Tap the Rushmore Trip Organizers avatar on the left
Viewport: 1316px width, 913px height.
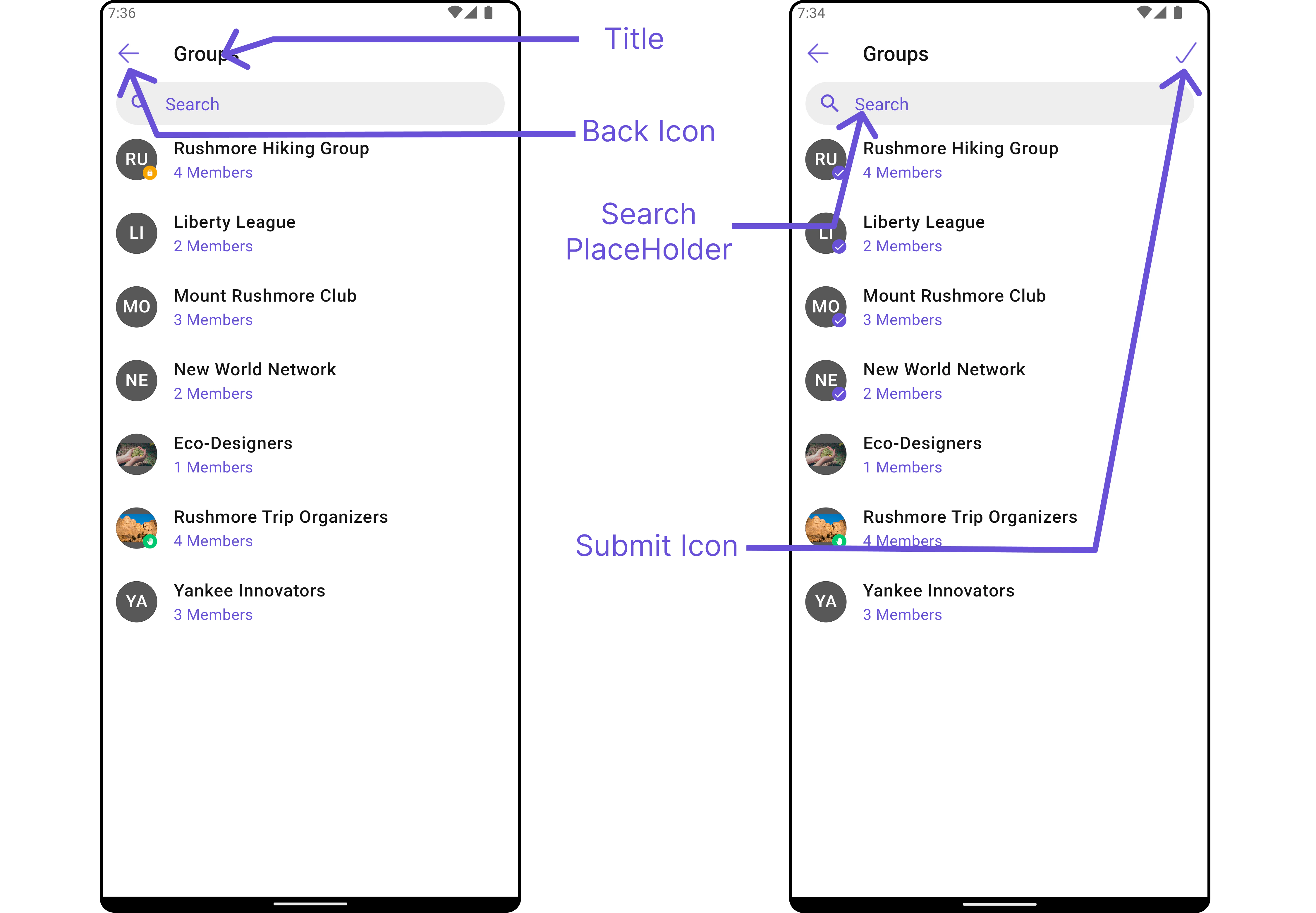point(137,528)
